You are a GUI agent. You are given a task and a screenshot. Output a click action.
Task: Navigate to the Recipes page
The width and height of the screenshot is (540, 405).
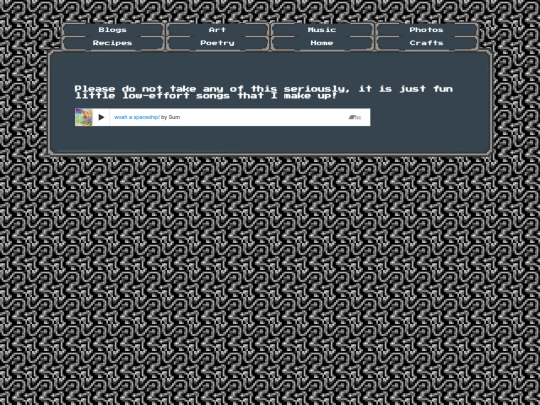(x=112, y=43)
